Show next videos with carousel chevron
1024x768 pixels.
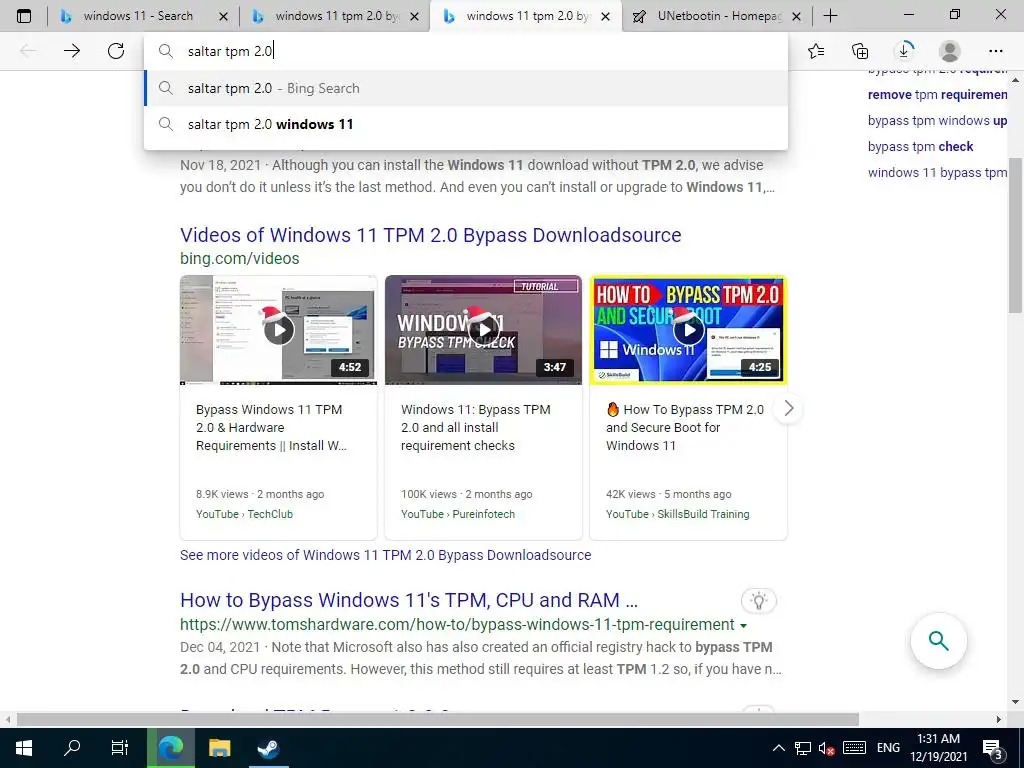pyautogui.click(x=788, y=409)
